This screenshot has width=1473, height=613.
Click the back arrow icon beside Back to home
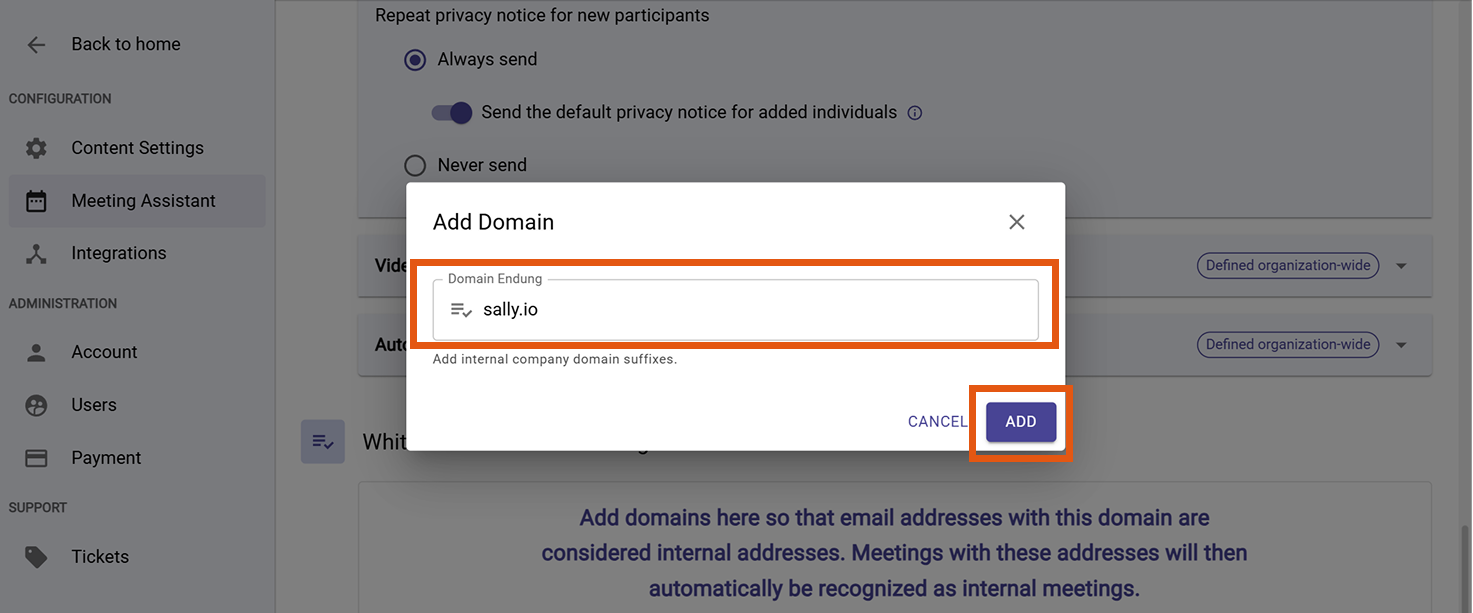[x=36, y=45]
